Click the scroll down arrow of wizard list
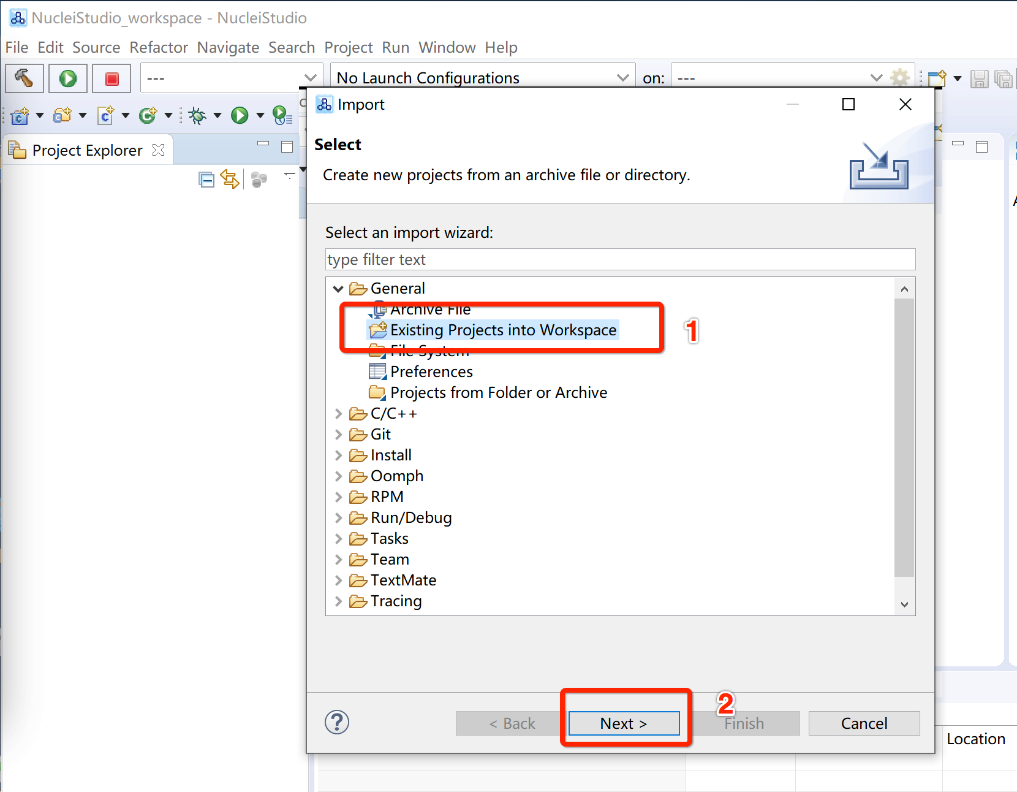1017x792 pixels. [904, 605]
